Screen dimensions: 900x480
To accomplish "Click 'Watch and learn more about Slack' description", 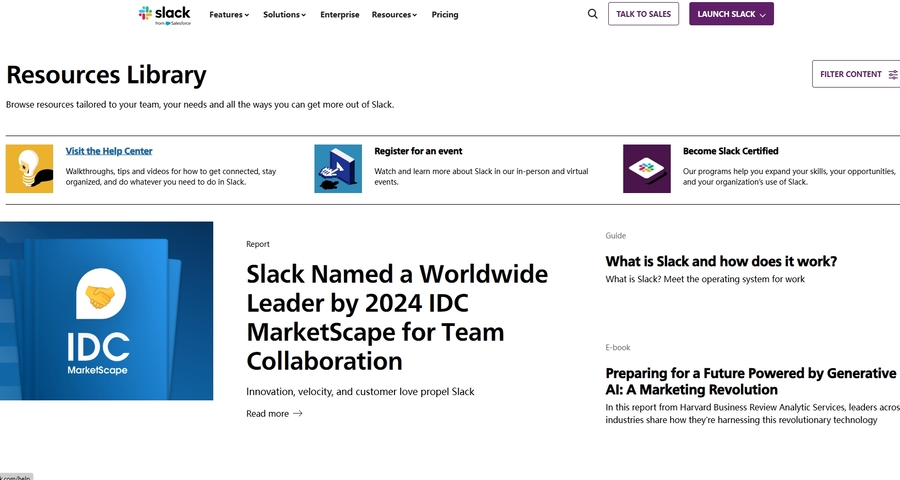I will 481,176.
